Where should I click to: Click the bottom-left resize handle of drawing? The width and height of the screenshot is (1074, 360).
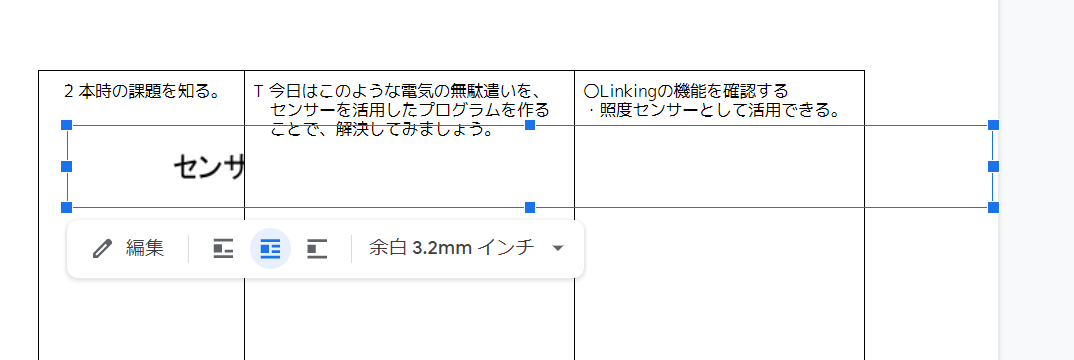tap(66, 207)
